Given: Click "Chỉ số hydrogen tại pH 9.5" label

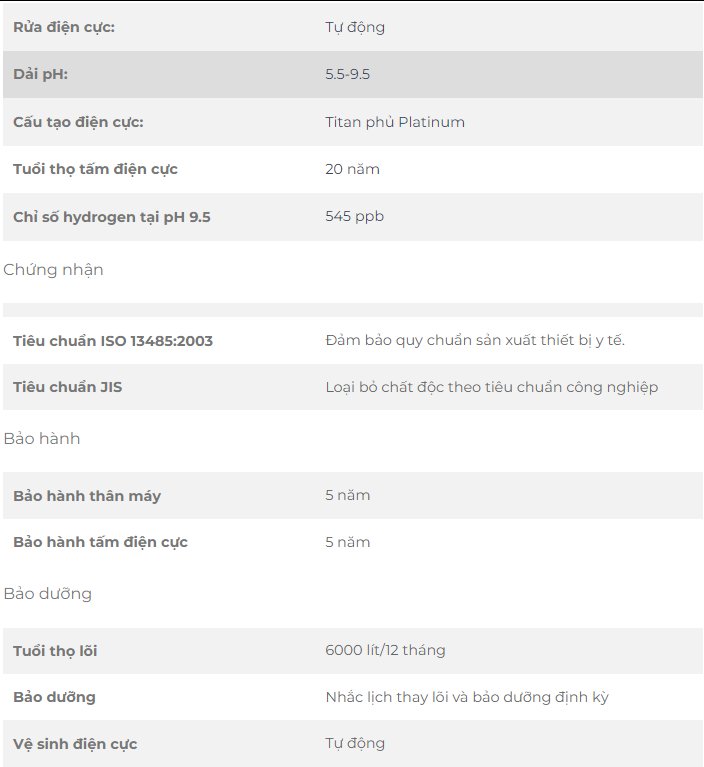Looking at the screenshot, I should click(x=112, y=216).
